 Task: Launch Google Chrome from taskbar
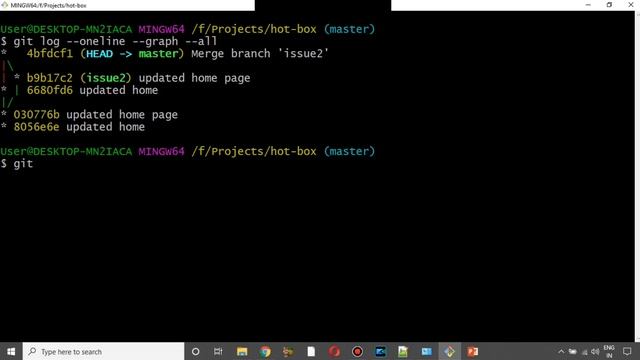coord(265,351)
